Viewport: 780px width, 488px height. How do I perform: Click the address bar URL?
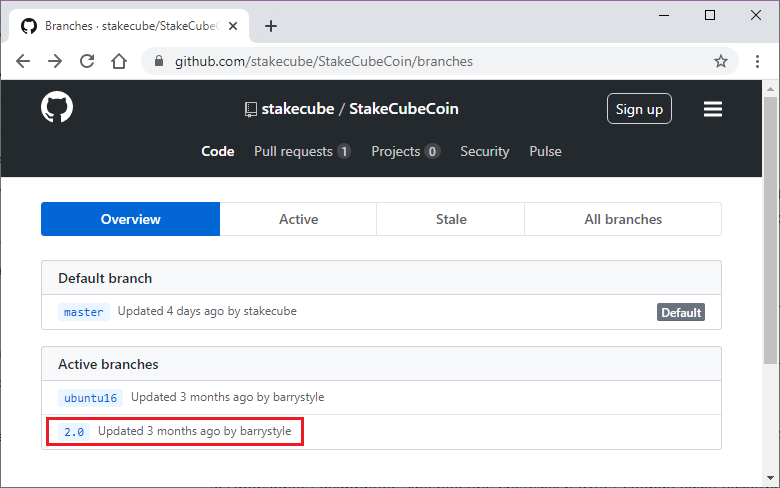pyautogui.click(x=323, y=61)
